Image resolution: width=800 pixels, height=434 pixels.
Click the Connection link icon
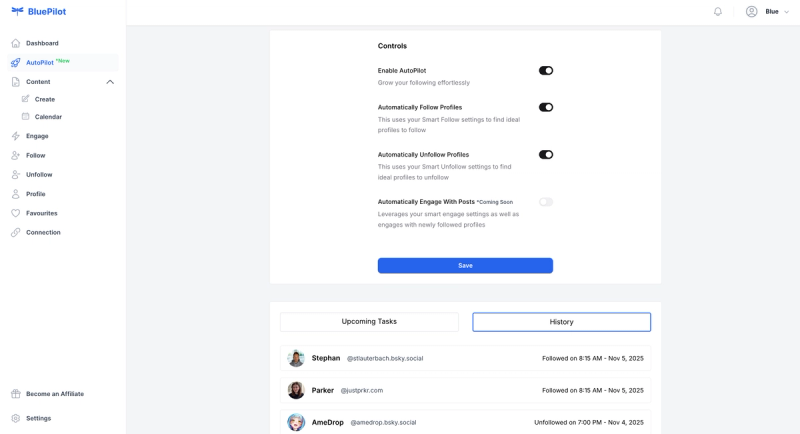pos(16,233)
